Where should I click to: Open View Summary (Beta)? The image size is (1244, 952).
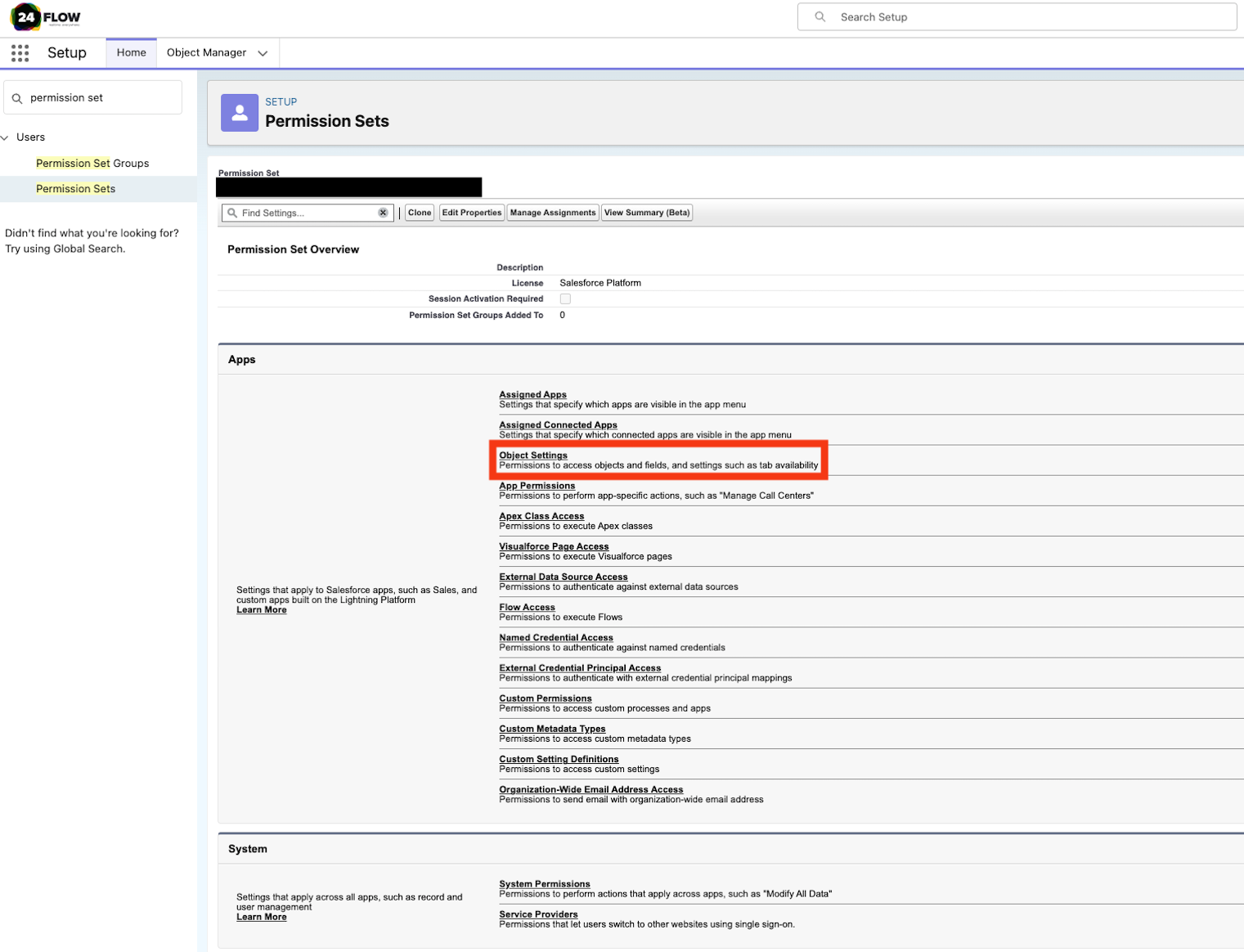[647, 213]
